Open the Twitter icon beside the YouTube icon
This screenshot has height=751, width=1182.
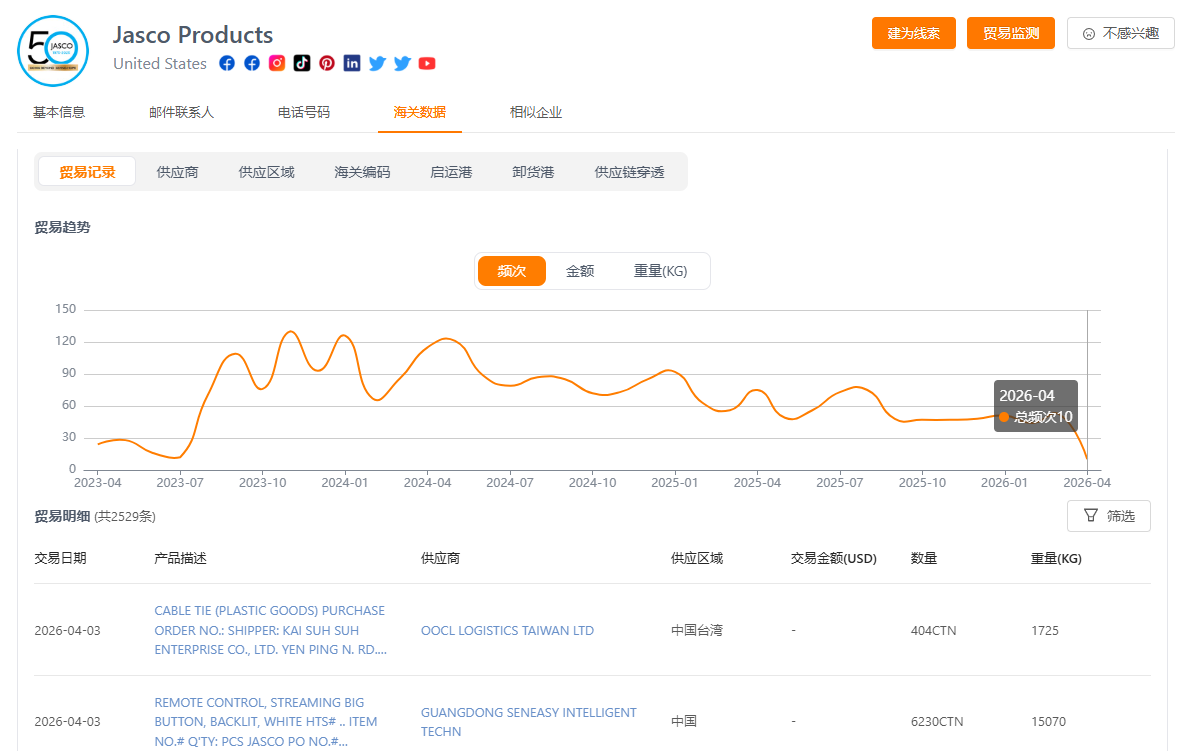402,63
